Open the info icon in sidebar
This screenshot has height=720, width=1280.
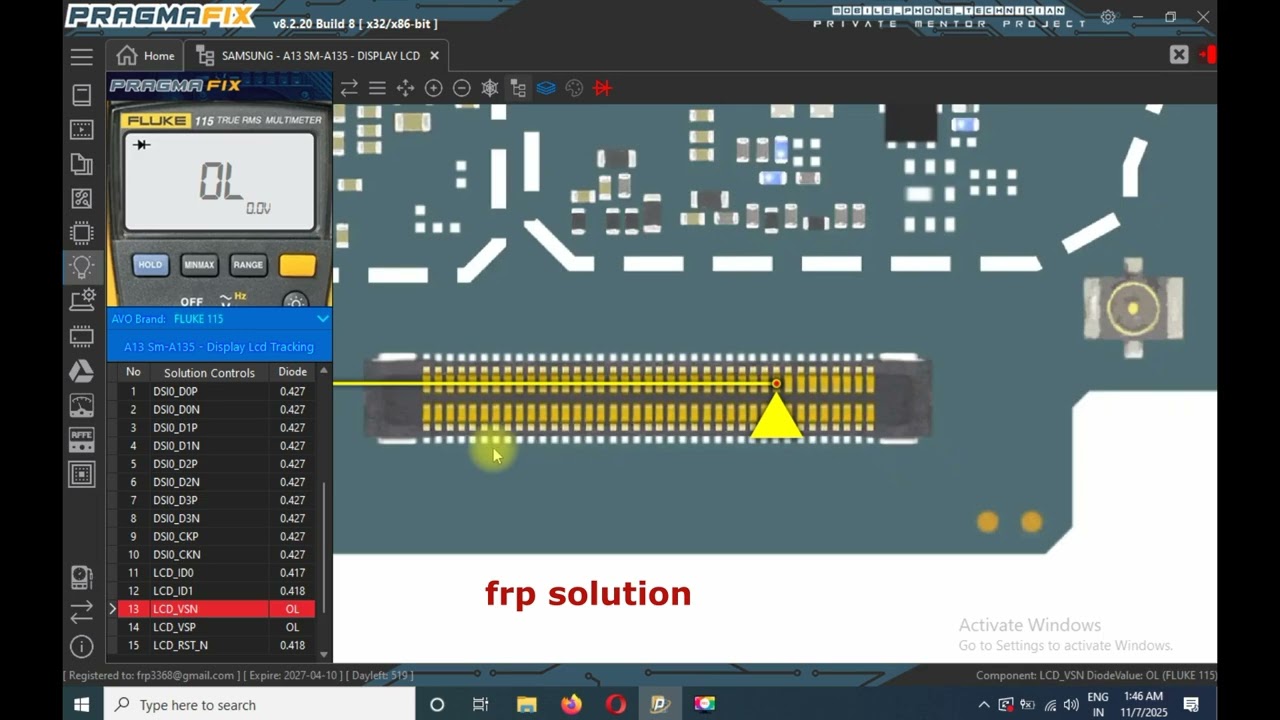coord(82,646)
